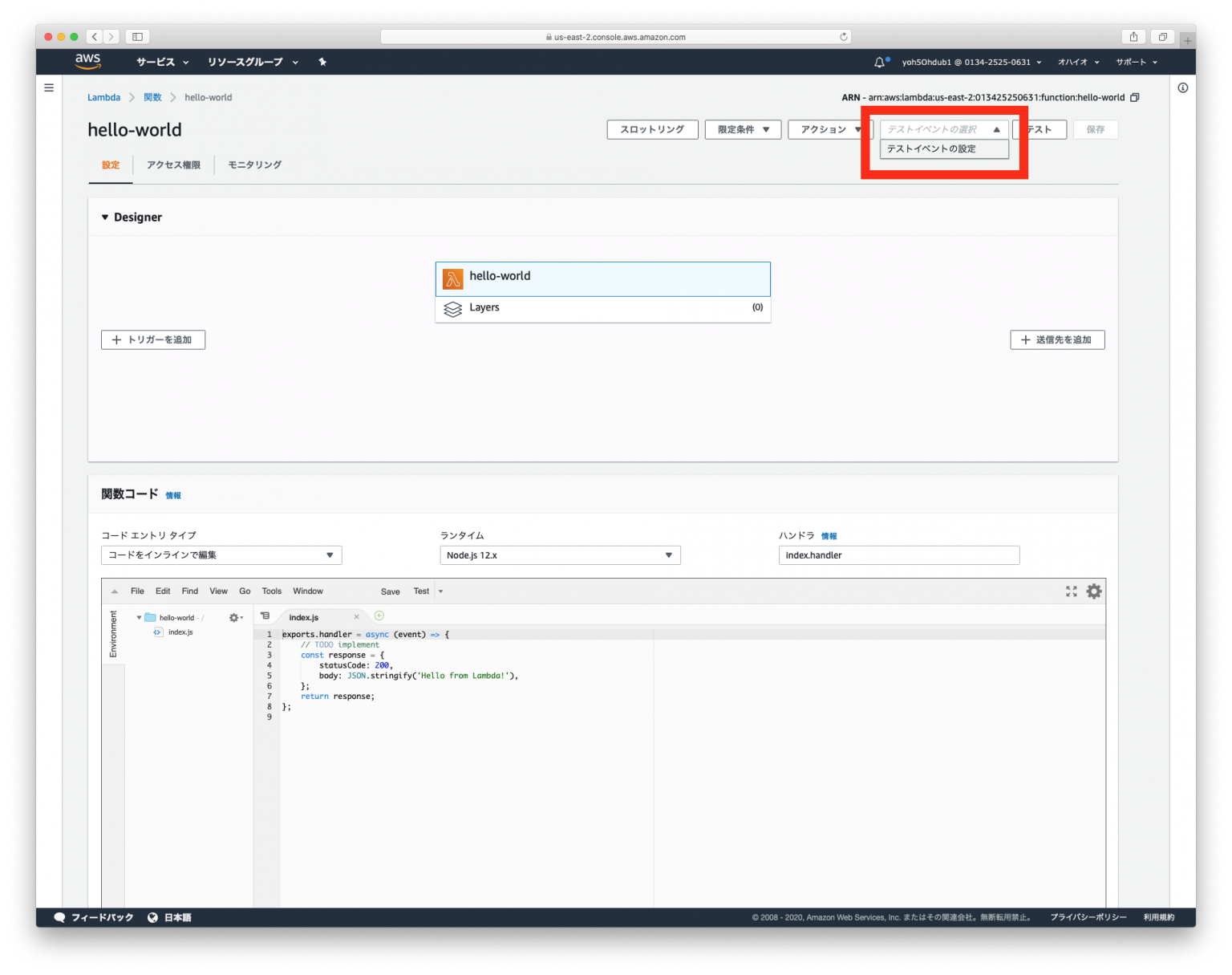The image size is (1232, 975).
Task: Click the pin/favorites icon next to resource groups
Action: (322, 62)
